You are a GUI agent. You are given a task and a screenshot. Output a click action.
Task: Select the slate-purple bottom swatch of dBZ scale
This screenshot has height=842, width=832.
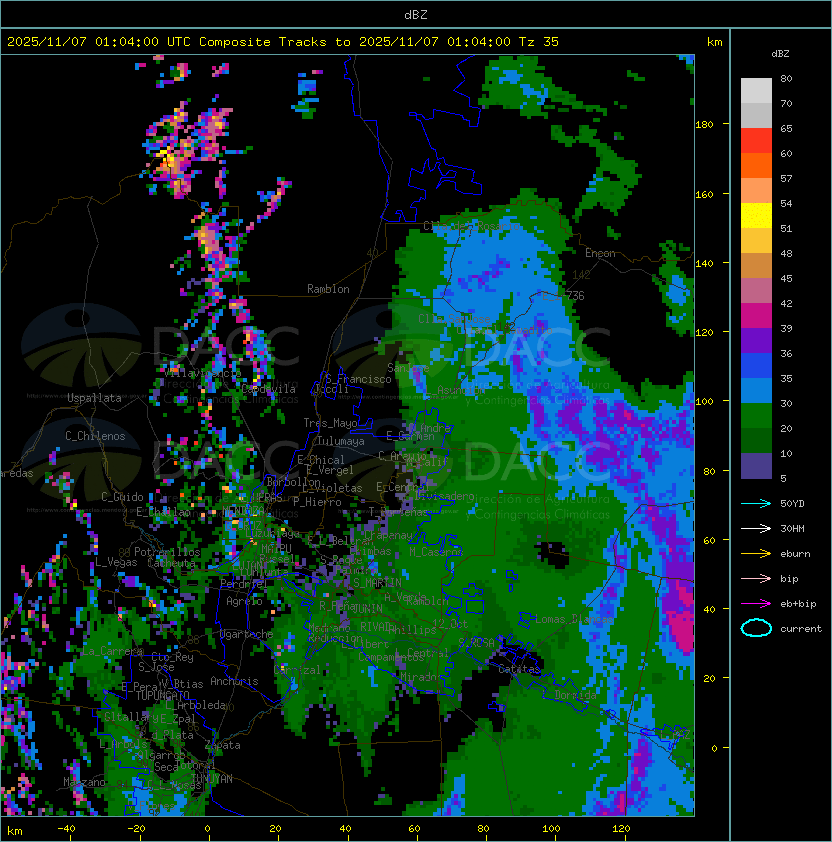coord(756,466)
